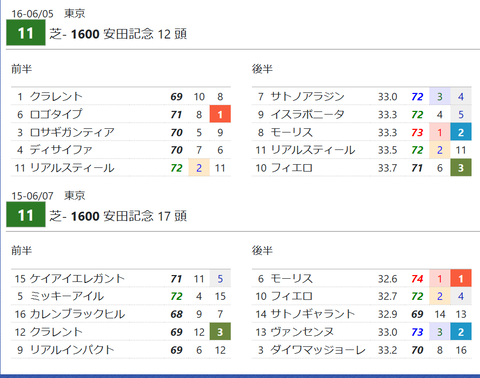Click the green race number 11 badge for 16-06/05
480x378 pixels.
pos(26,33)
